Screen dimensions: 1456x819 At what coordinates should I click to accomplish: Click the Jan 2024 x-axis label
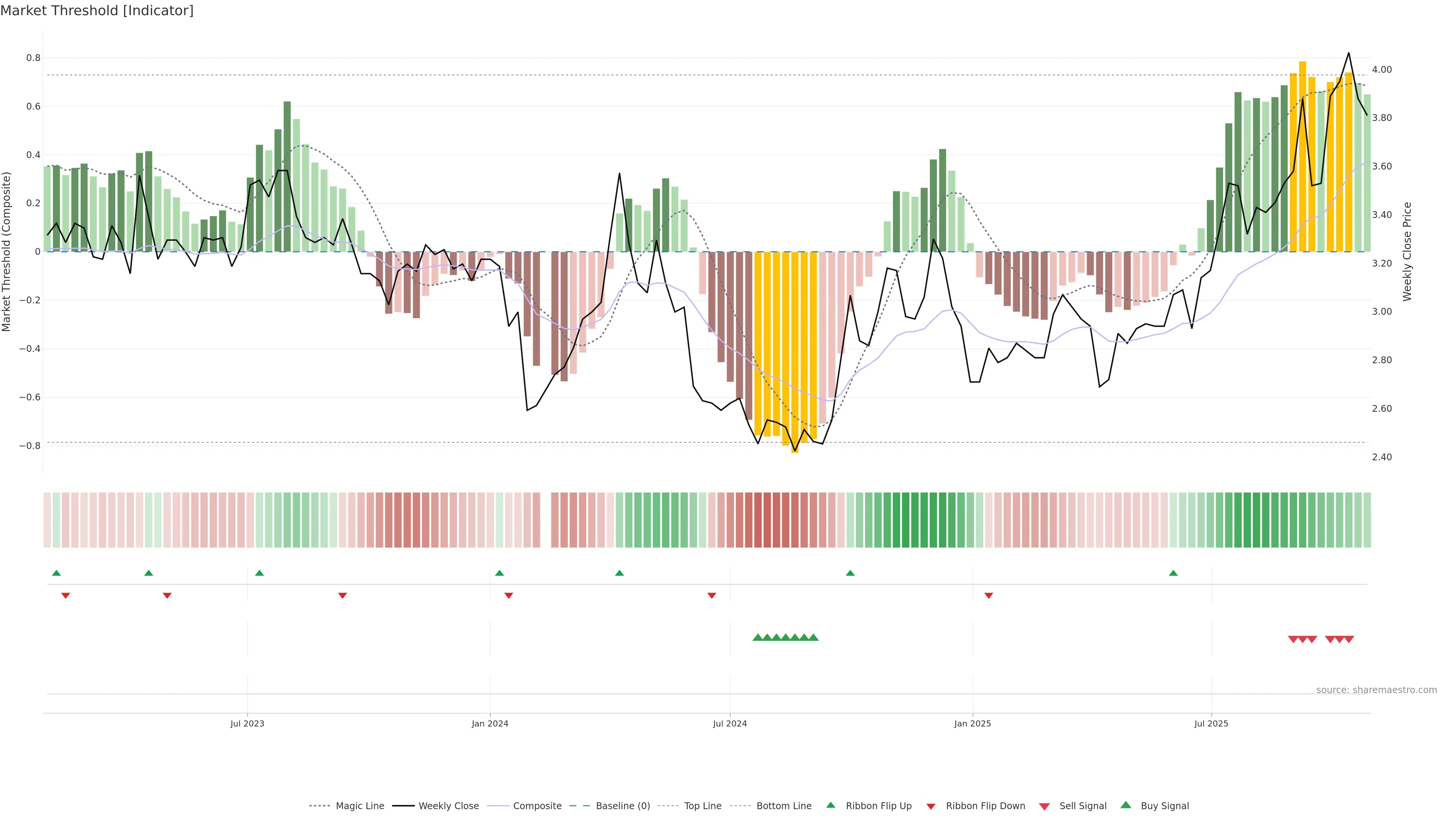pos(490,723)
